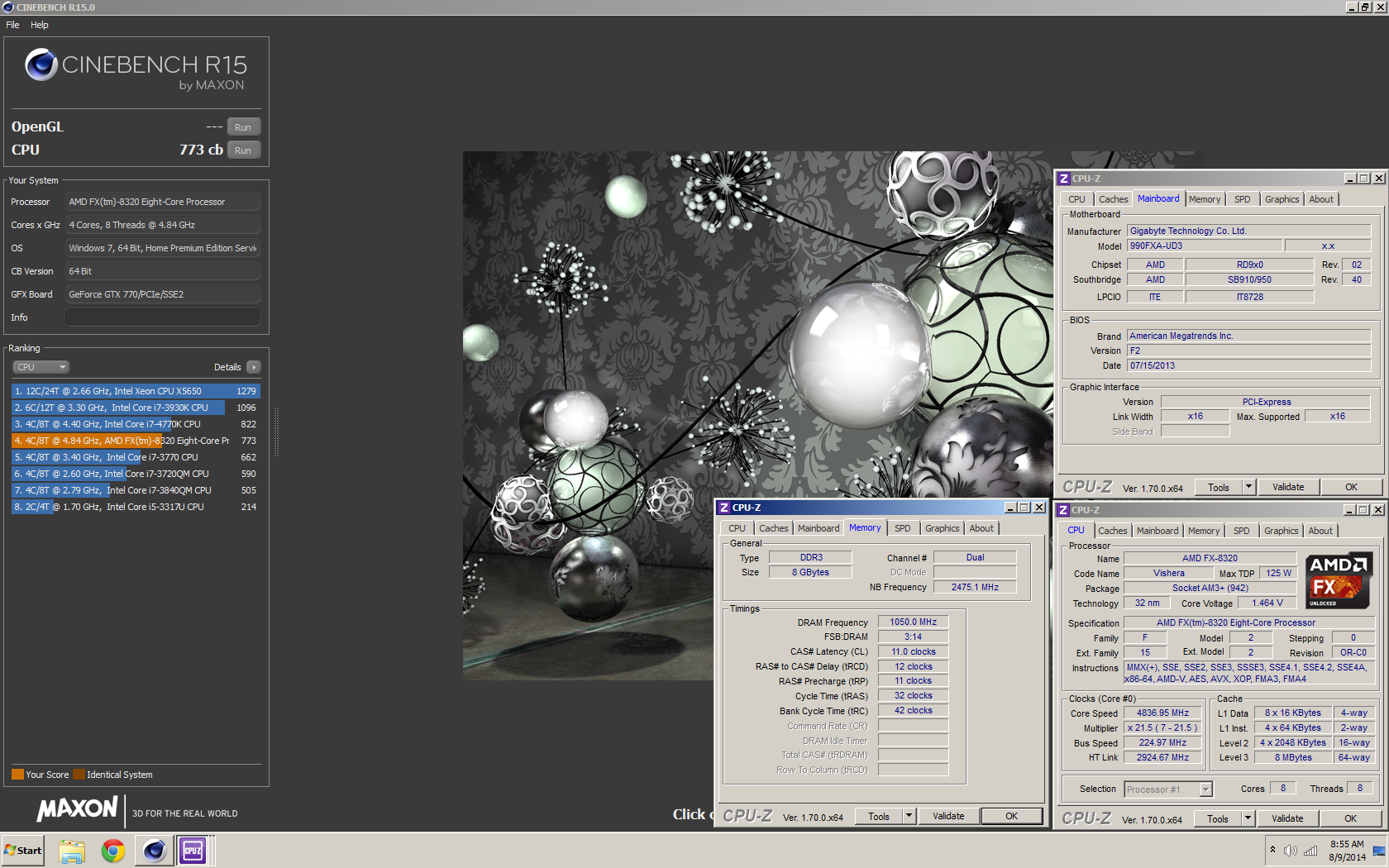Run the CPU benchmark
The height and width of the screenshot is (868, 1389).
(x=243, y=150)
